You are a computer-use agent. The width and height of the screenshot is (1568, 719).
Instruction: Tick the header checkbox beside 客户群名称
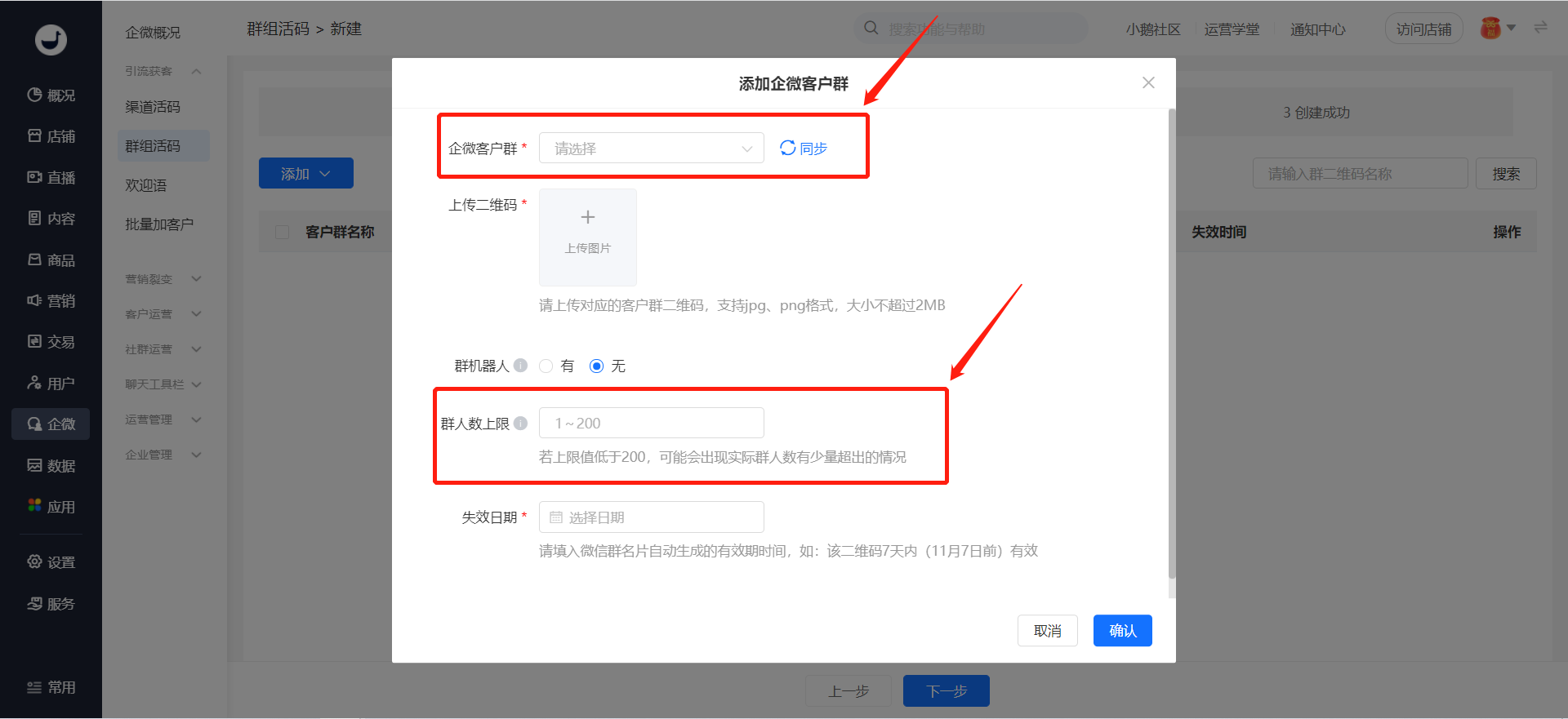(x=283, y=232)
